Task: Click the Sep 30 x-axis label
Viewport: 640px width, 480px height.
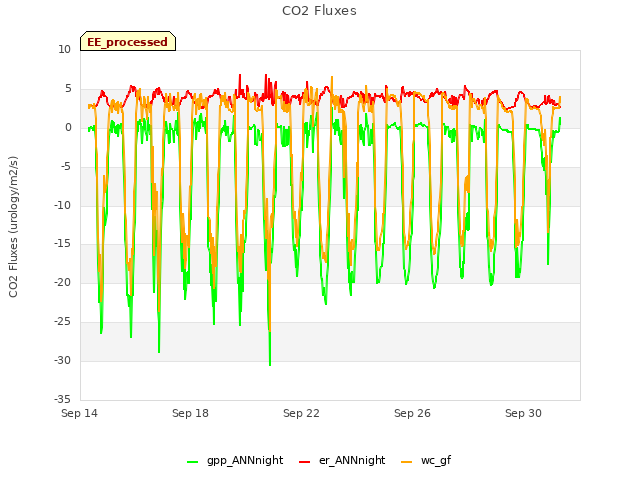Action: point(523,413)
